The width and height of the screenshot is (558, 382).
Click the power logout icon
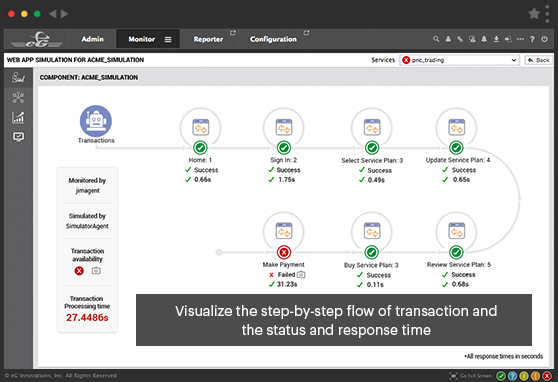[544, 39]
